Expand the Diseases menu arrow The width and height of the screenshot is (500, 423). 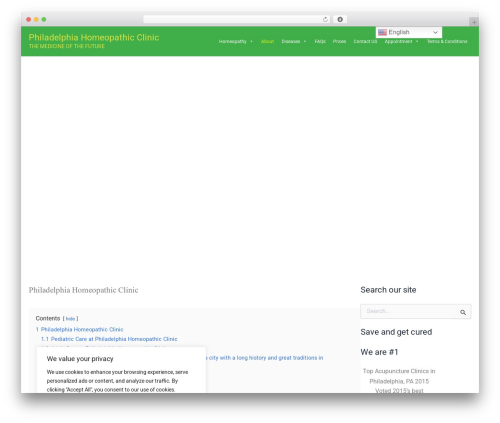coord(305,42)
